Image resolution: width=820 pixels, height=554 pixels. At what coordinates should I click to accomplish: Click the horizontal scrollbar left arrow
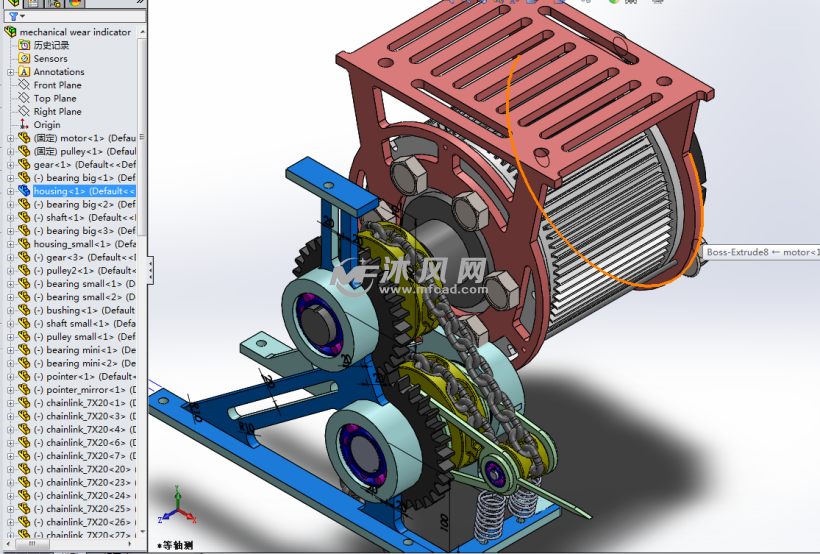[x=9, y=544]
